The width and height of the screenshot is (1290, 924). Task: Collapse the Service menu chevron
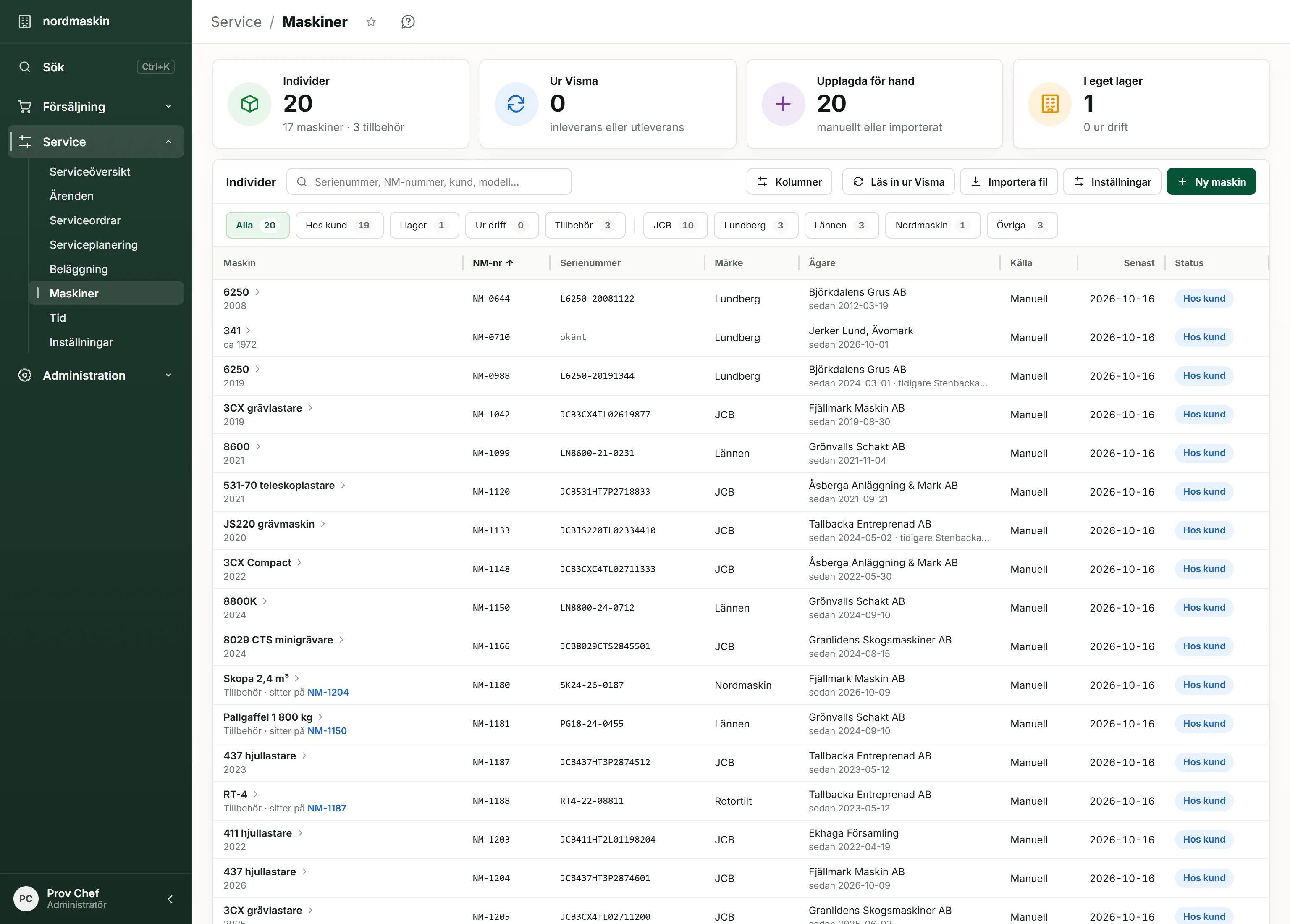click(168, 142)
